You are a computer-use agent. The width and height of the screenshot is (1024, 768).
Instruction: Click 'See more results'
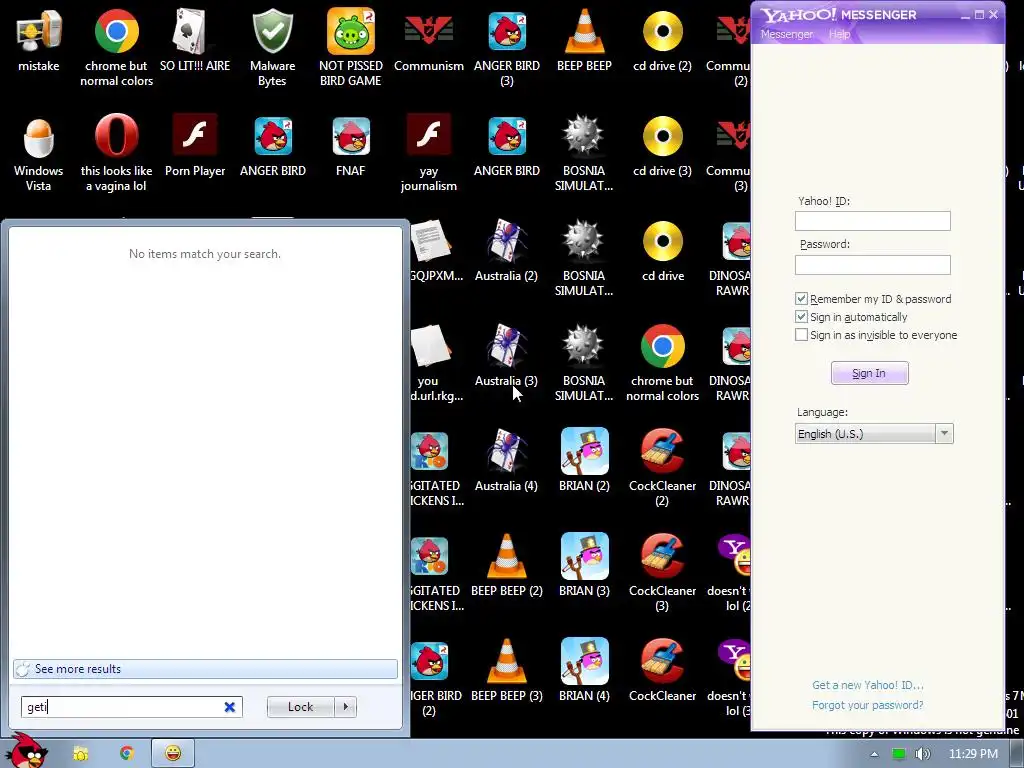[205, 669]
